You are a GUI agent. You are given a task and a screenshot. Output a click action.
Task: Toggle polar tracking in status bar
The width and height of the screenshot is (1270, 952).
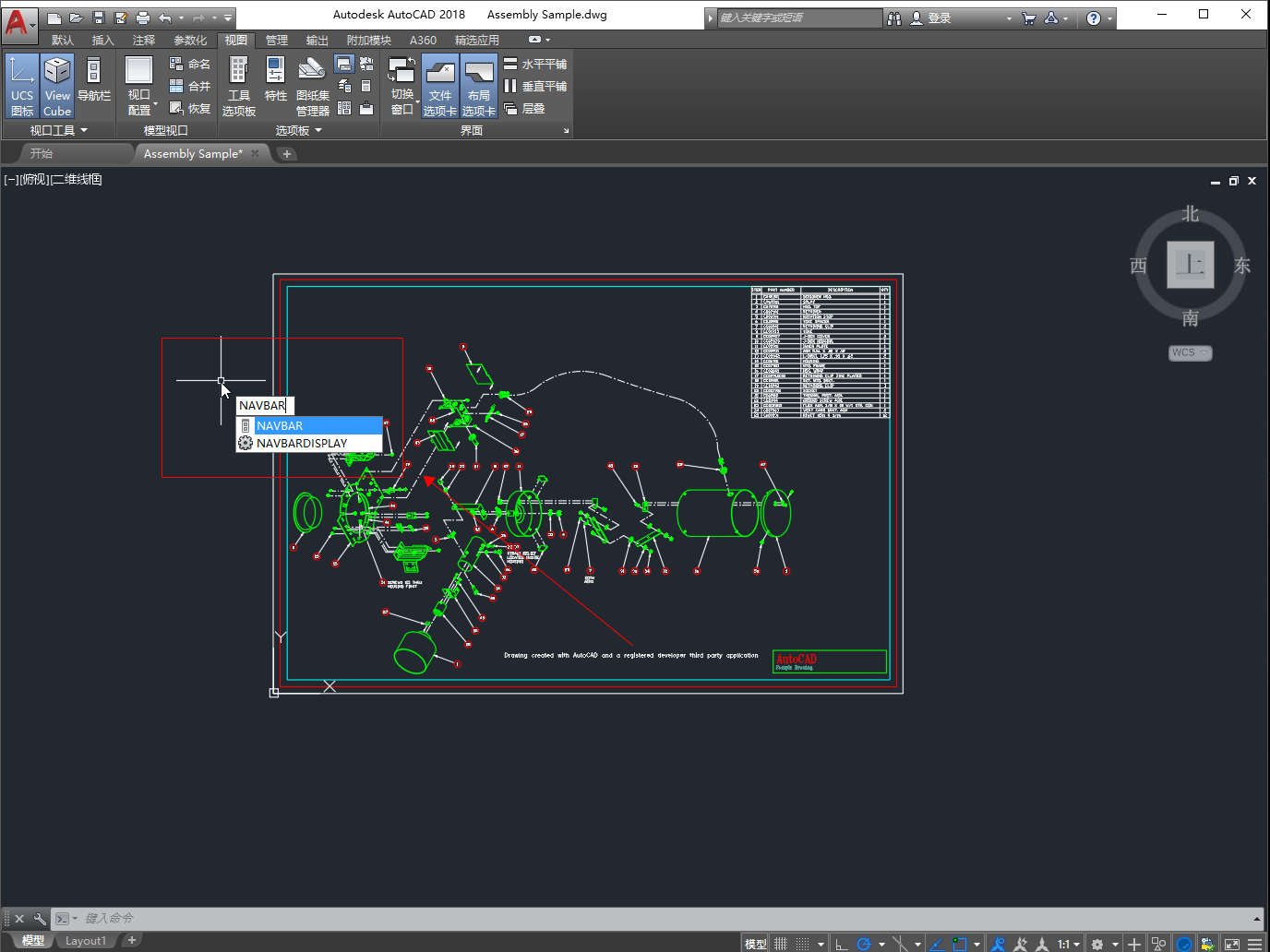[x=864, y=944]
